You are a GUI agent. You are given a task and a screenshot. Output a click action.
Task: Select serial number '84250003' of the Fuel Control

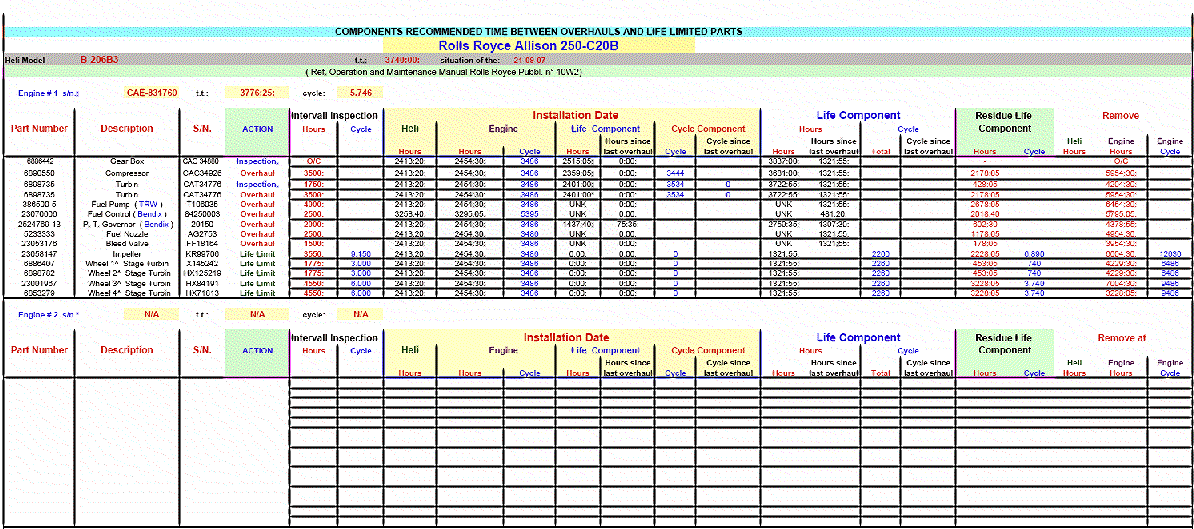pyautogui.click(x=202, y=216)
